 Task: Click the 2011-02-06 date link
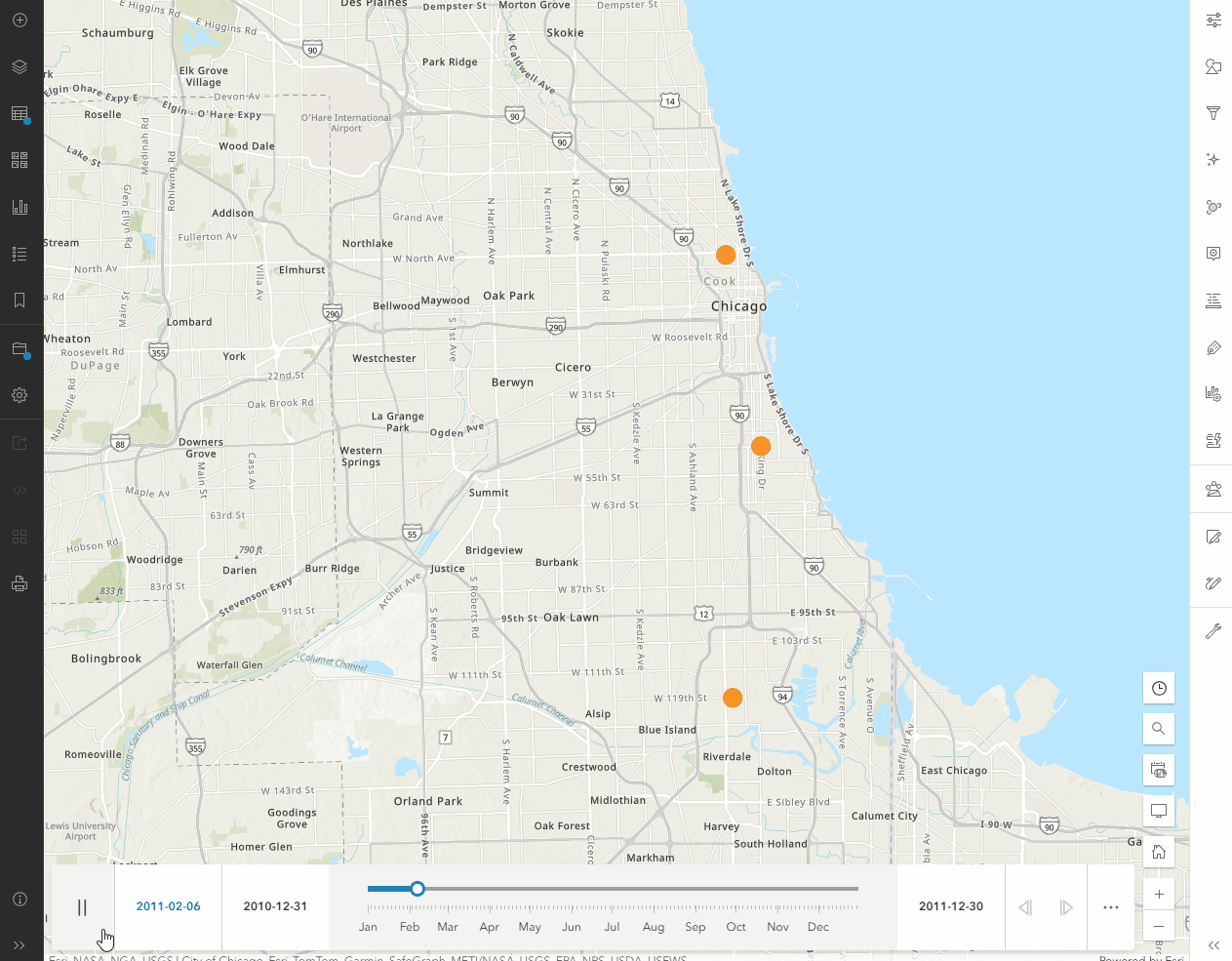click(x=168, y=906)
